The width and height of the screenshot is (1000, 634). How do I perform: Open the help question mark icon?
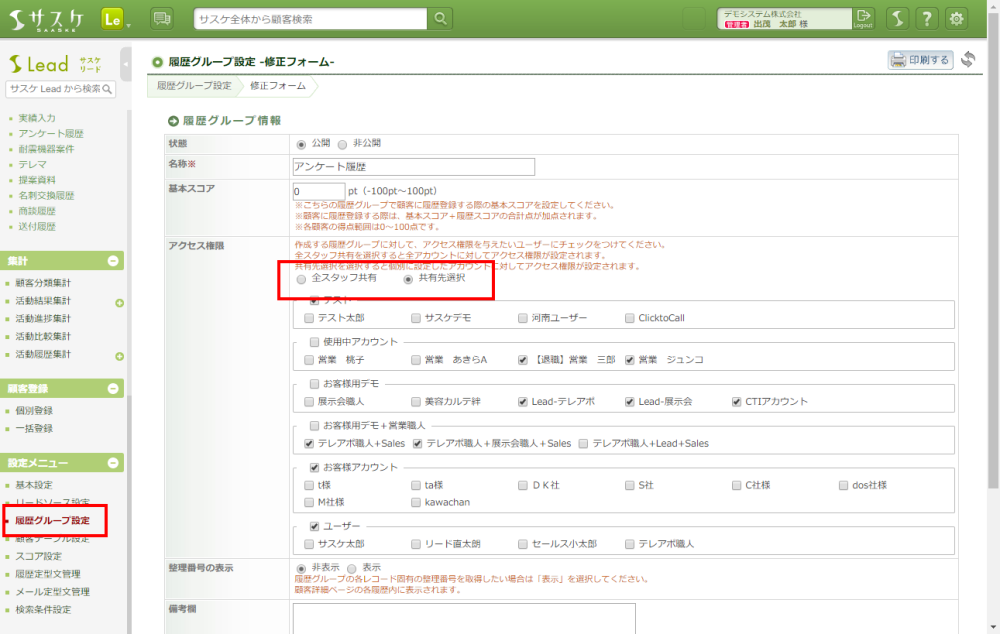(927, 19)
